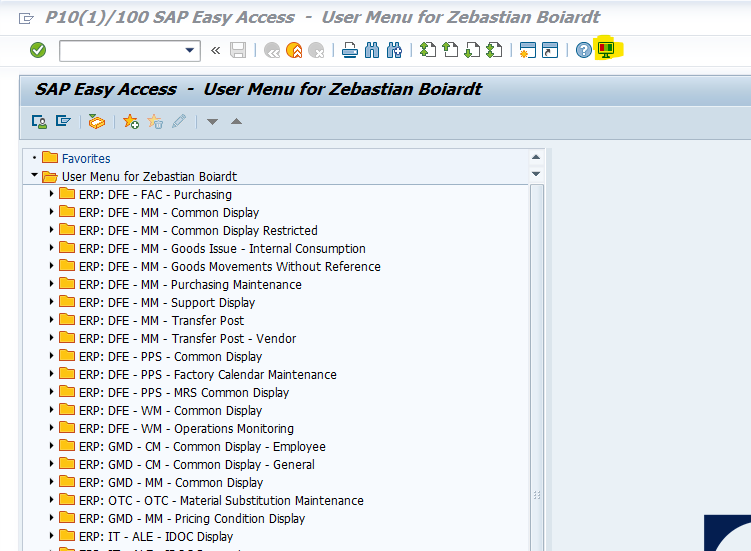The width and height of the screenshot is (751, 551).
Task: Click the orange Exit icon
Action: pyautogui.click(x=294, y=50)
